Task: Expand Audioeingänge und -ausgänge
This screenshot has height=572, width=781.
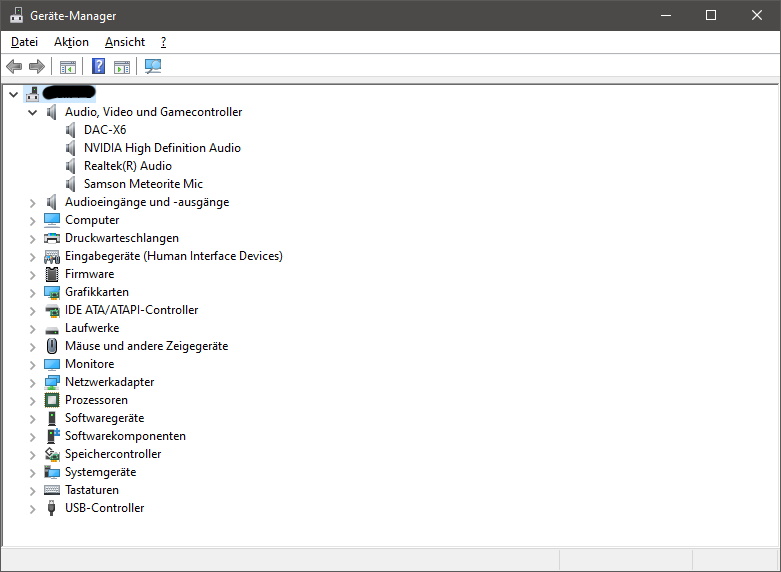Action: coord(32,203)
